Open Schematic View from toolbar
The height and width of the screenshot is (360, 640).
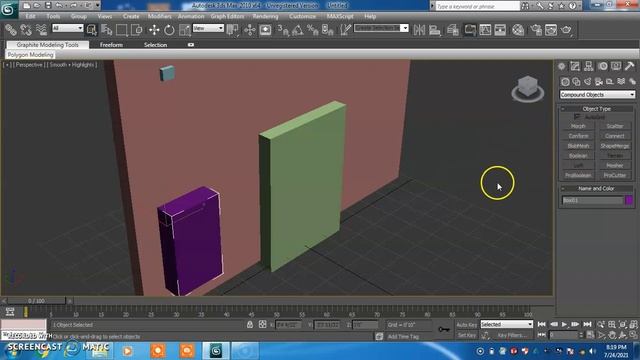[500, 30]
